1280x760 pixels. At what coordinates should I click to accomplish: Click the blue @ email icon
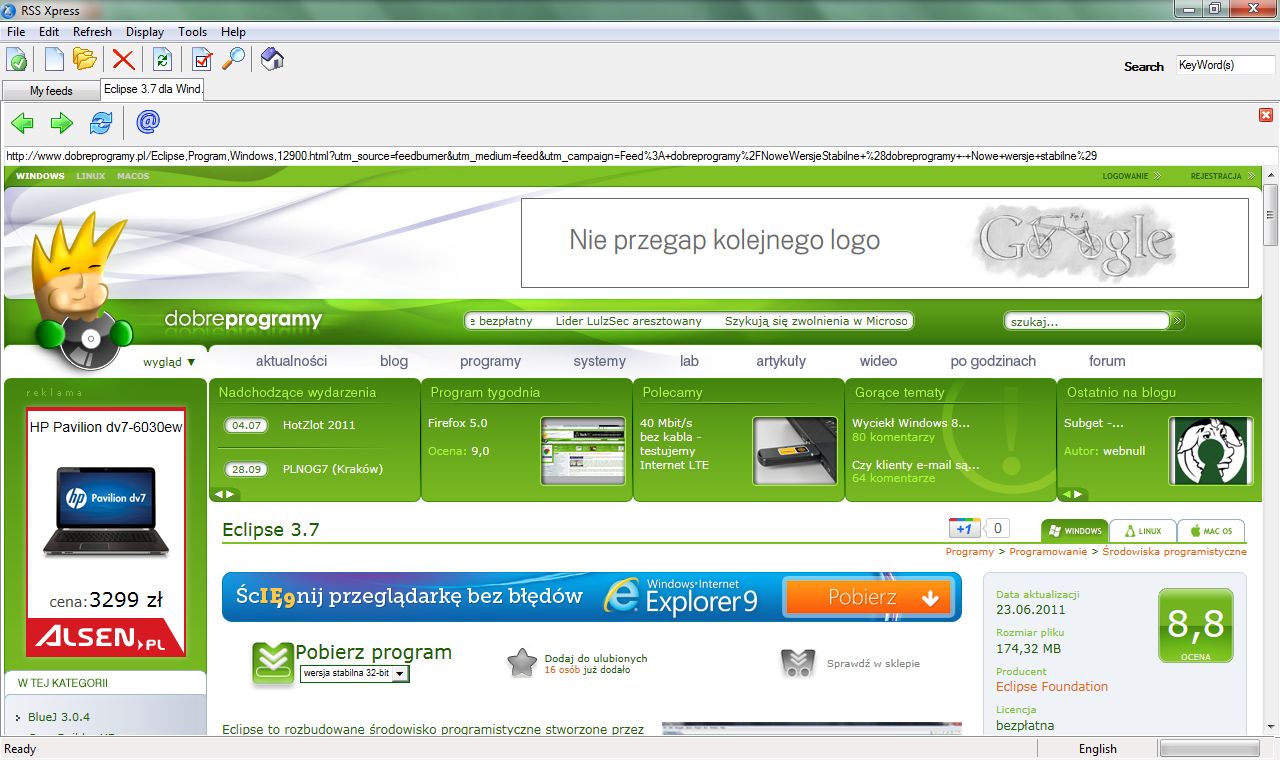click(148, 123)
